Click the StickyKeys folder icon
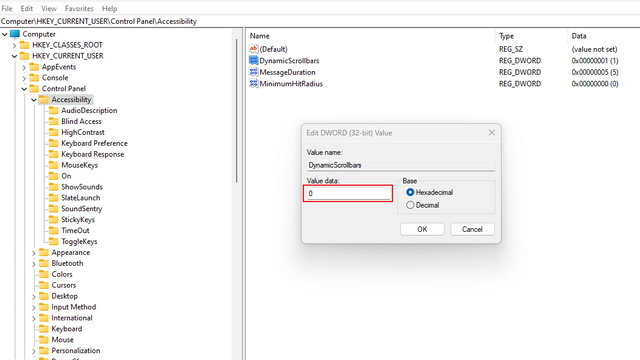Viewport: 640px width, 360px height. click(x=53, y=220)
